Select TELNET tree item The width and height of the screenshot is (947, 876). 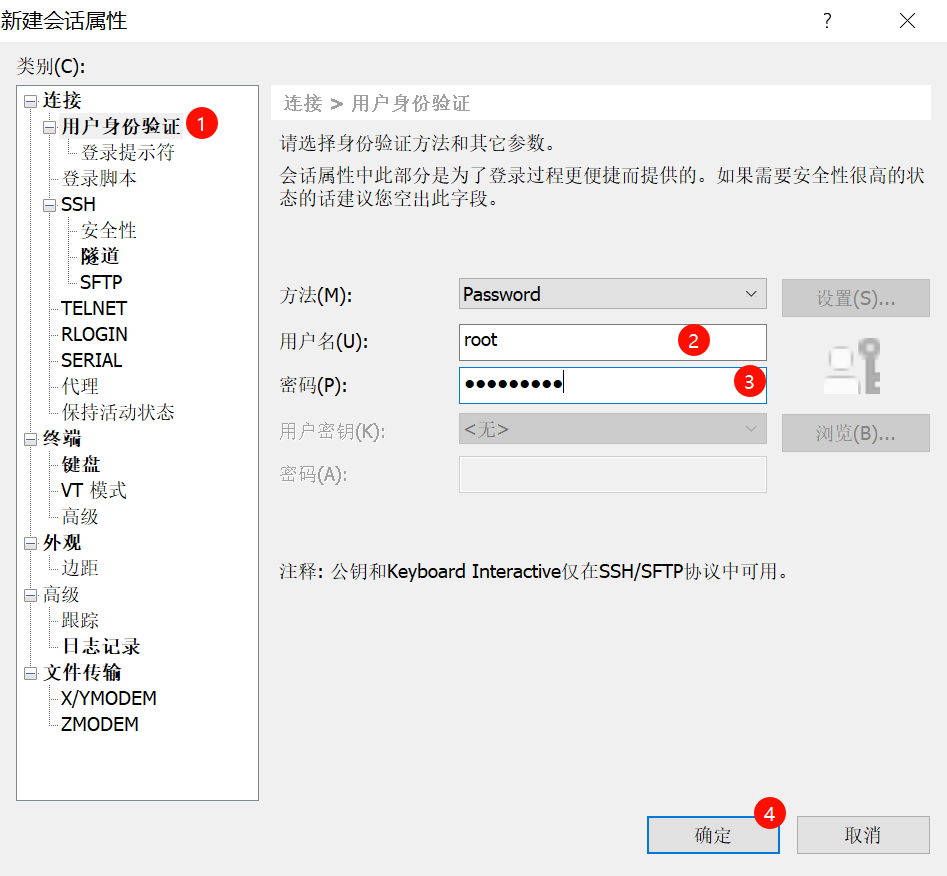[x=94, y=308]
